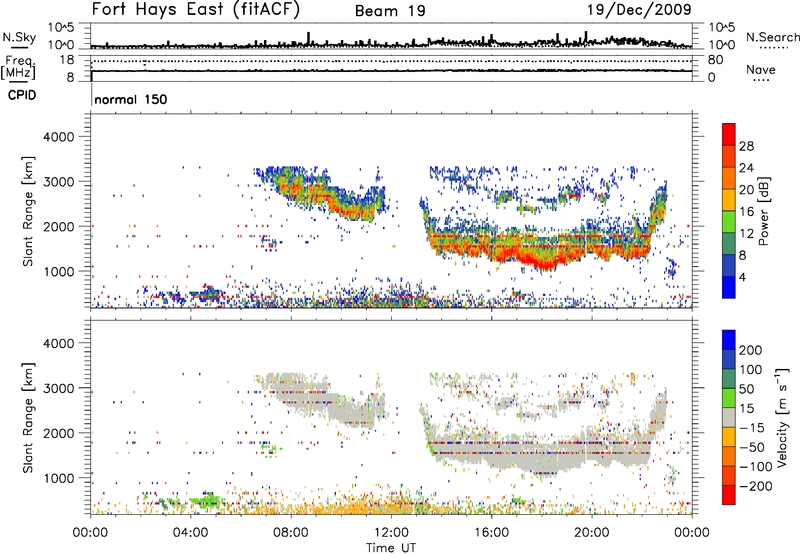Click the 'normal 150' CPID text
The image size is (800, 554).
point(131,99)
